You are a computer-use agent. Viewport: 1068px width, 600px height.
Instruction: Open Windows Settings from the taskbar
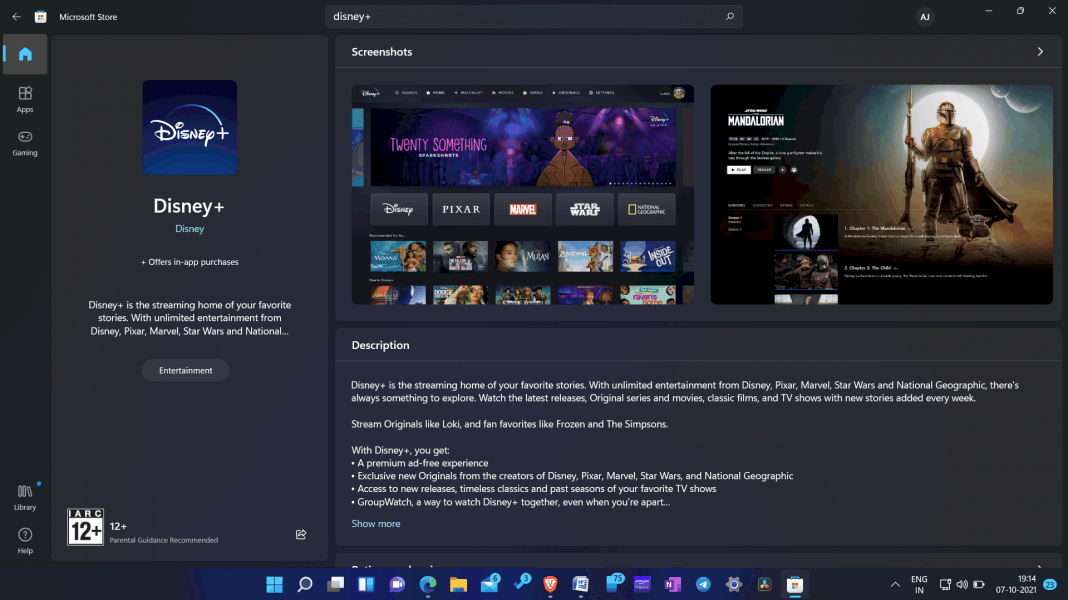[x=733, y=584]
